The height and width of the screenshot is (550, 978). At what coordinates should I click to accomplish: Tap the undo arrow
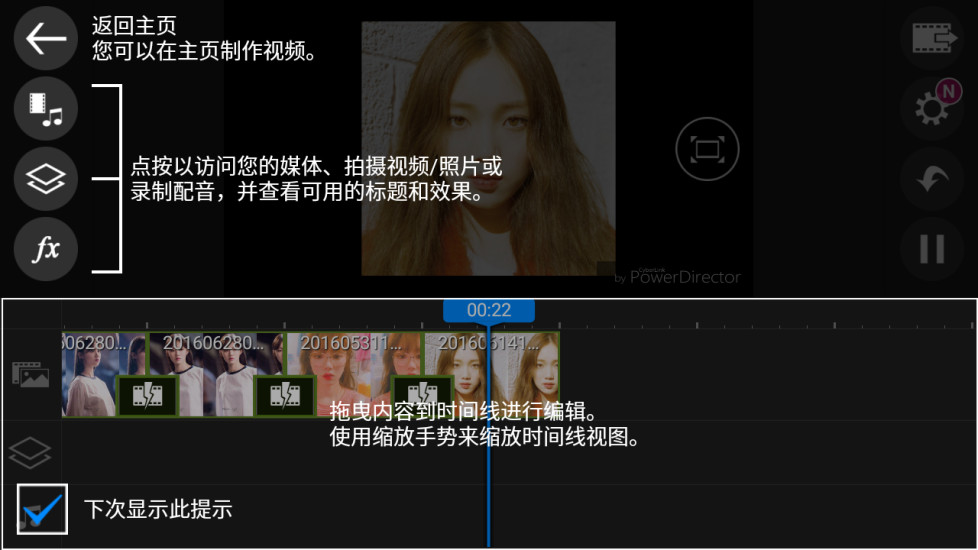(932, 179)
